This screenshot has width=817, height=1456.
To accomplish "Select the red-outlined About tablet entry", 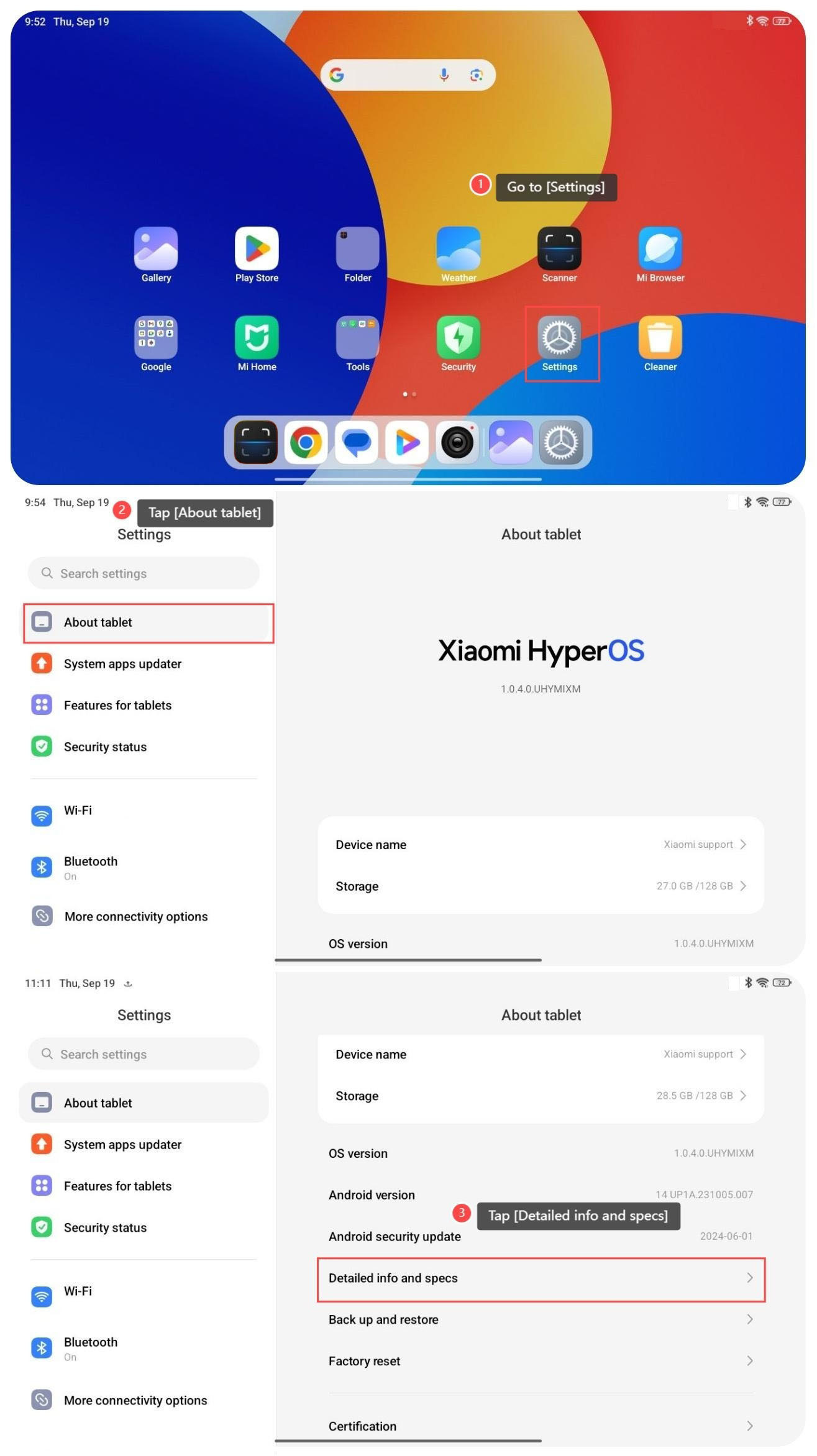I will [x=148, y=622].
